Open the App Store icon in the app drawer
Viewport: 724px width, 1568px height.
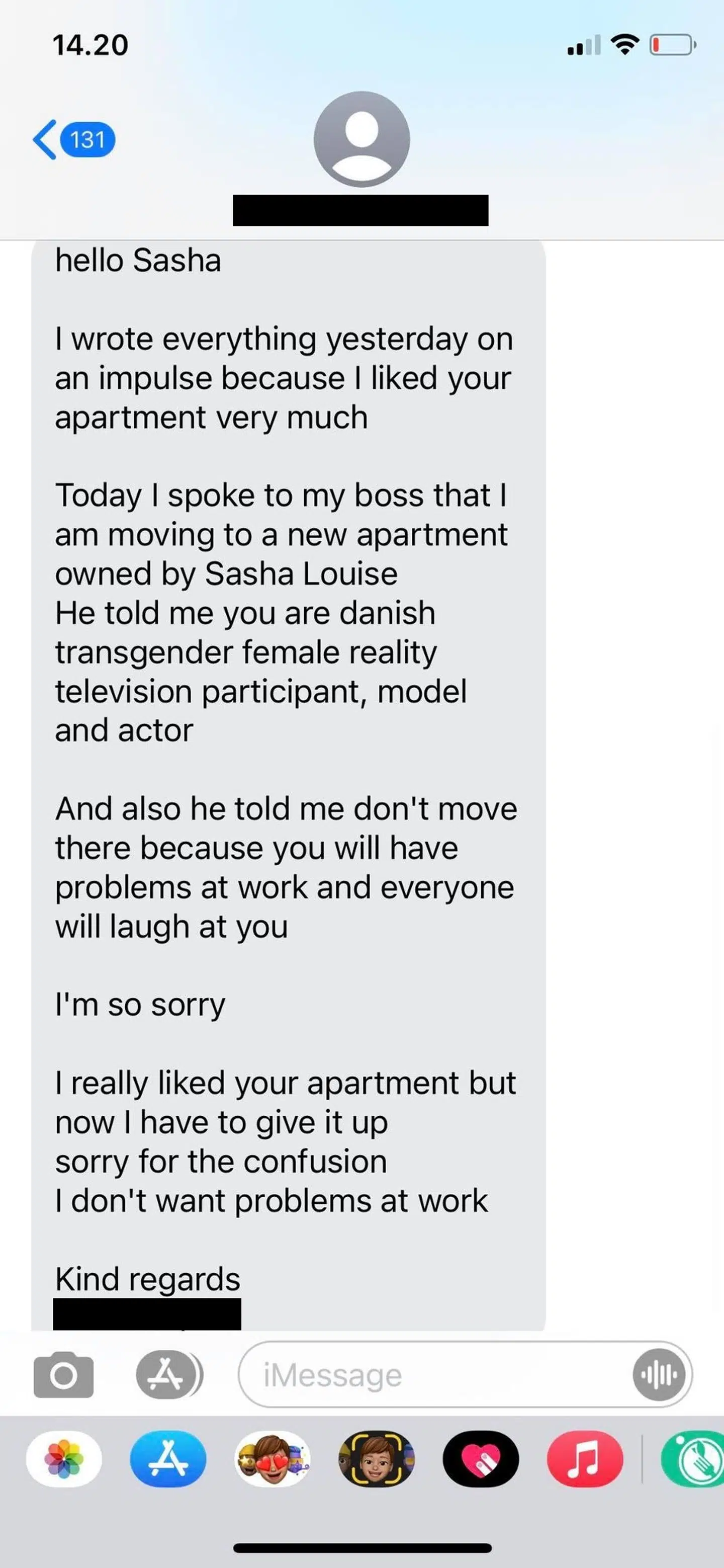168,1459
